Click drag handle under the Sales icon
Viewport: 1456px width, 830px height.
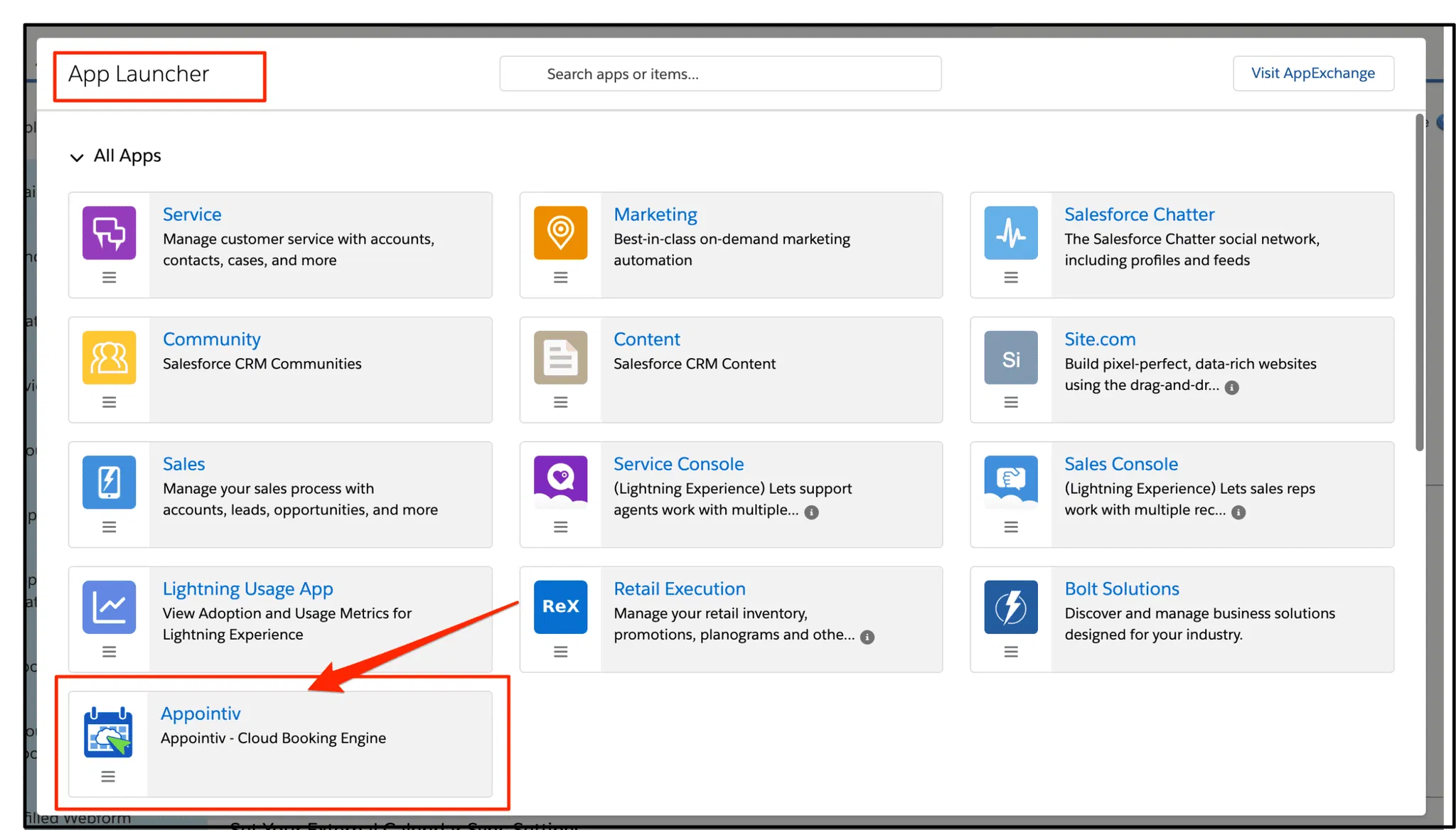[x=109, y=527]
